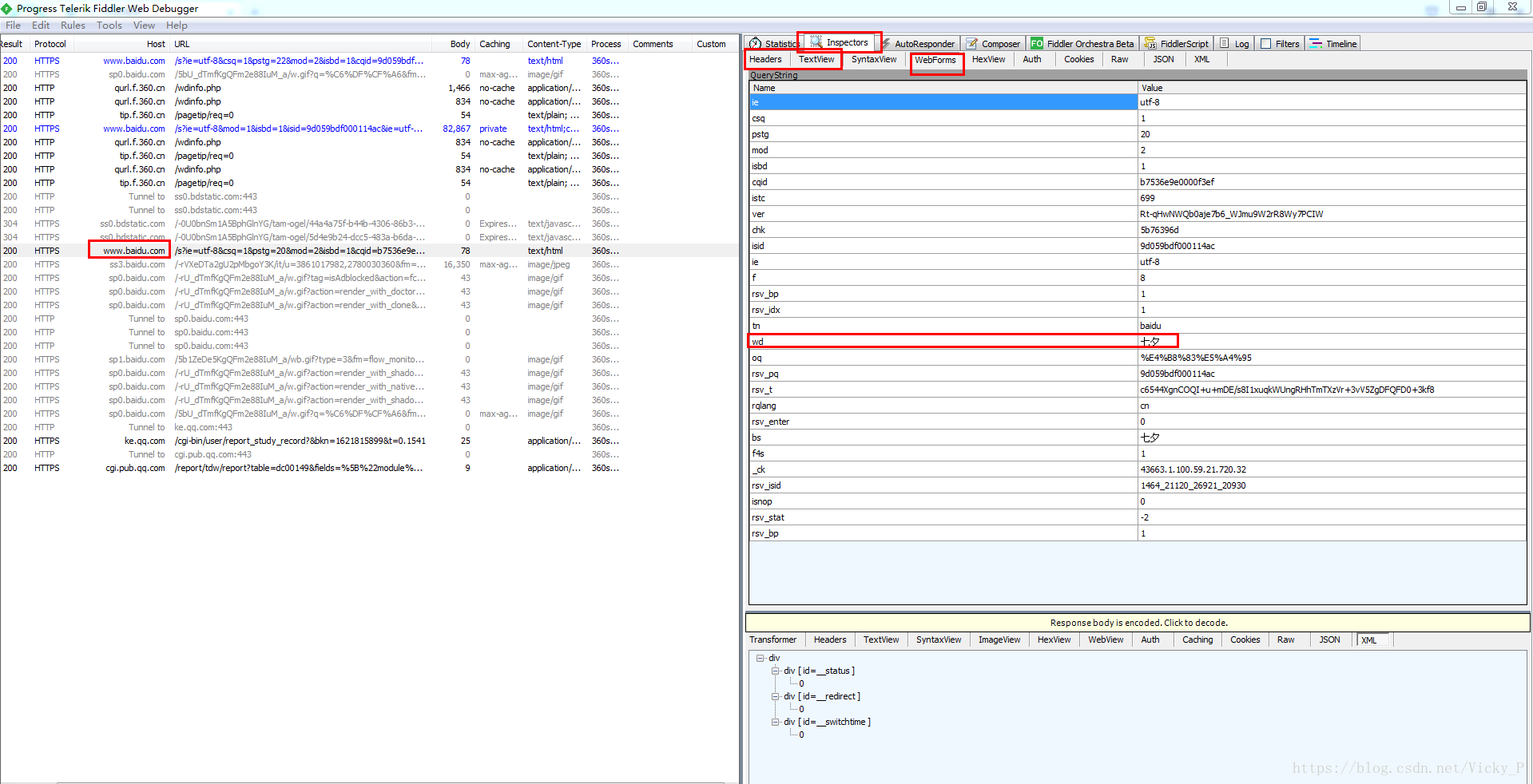Open the request Raw tab beside JSON
The image size is (1533, 784).
click(1120, 59)
